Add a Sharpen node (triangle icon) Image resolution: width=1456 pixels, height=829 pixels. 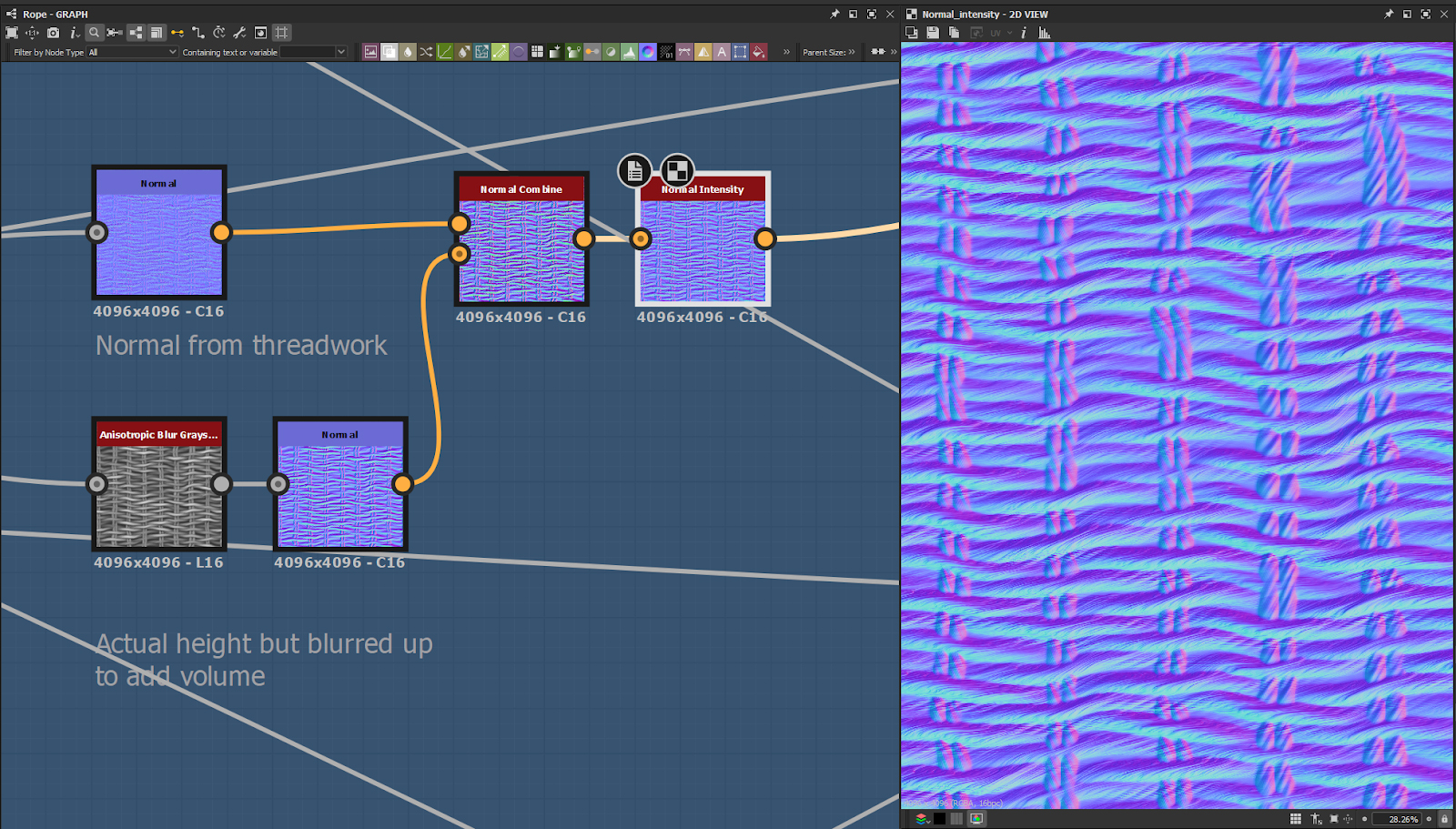tap(703, 52)
